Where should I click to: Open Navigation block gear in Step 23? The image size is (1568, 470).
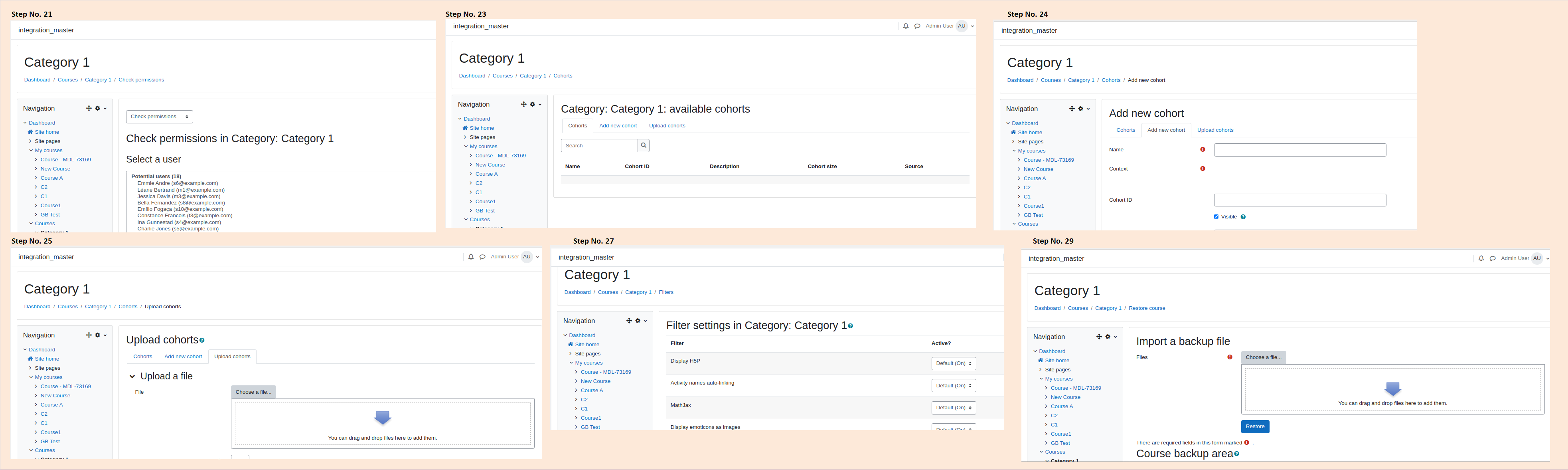tap(532, 104)
